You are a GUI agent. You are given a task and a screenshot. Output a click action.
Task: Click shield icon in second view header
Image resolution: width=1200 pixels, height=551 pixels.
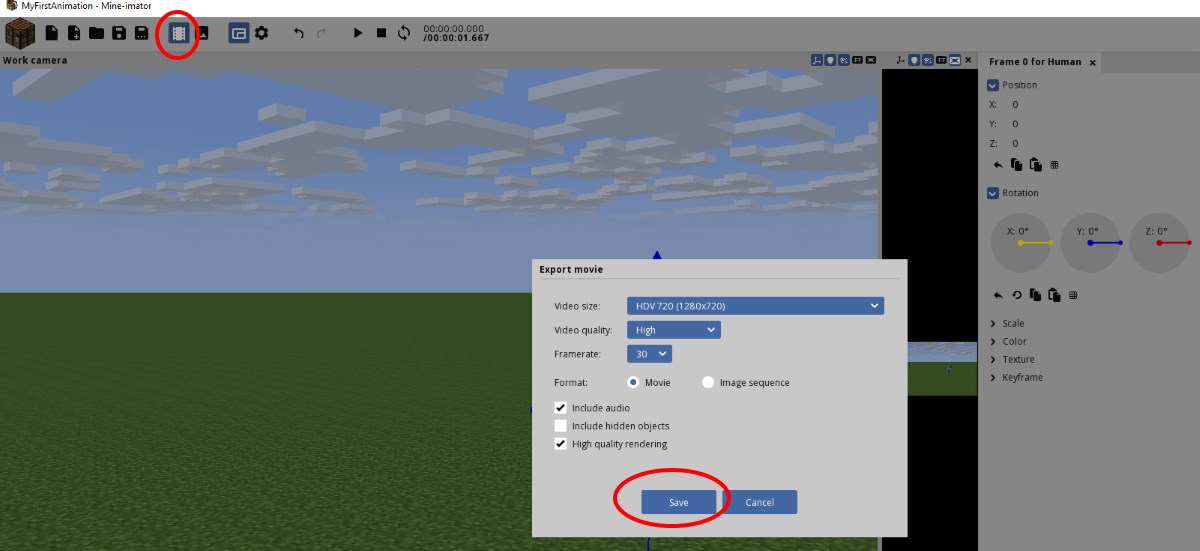point(914,61)
